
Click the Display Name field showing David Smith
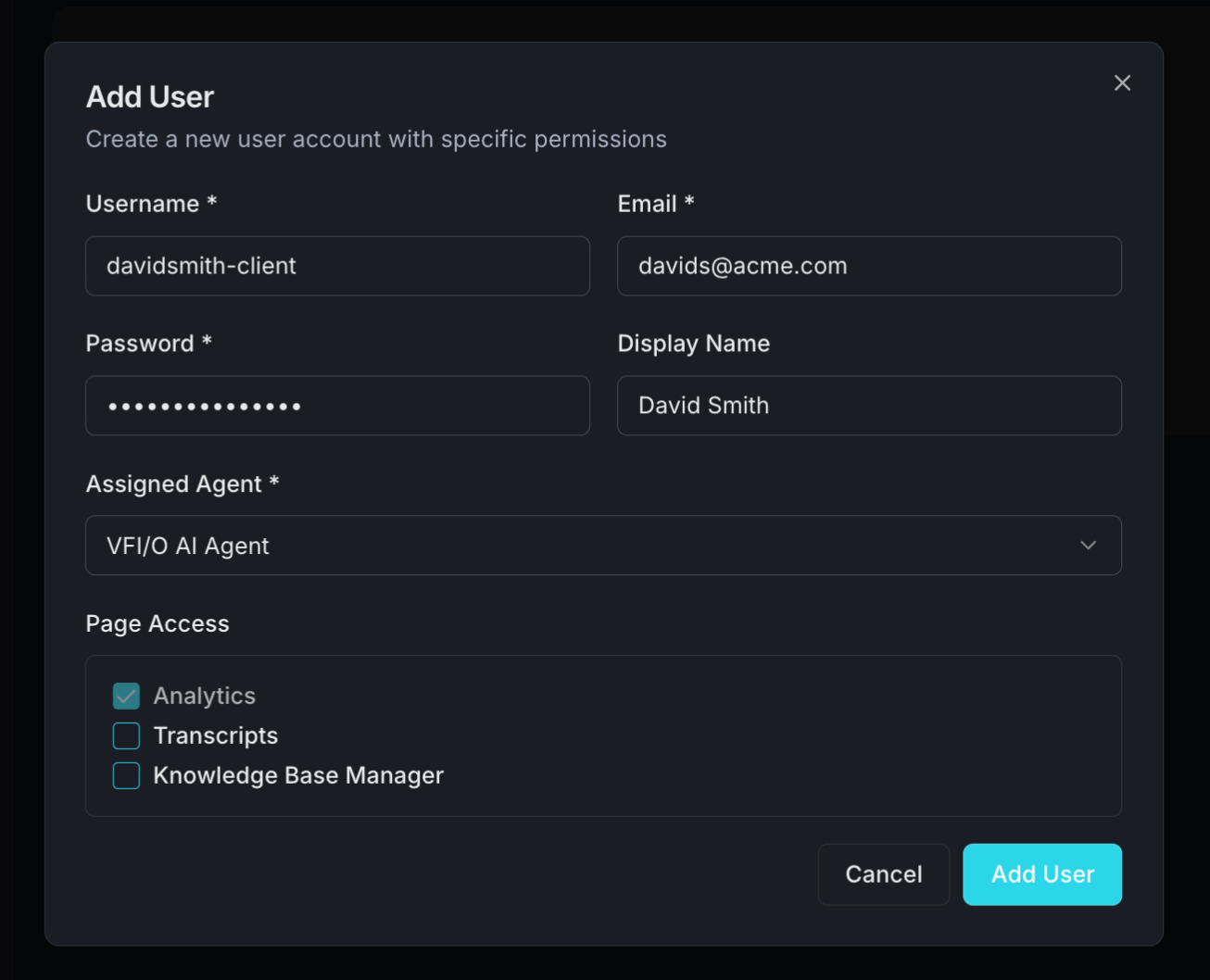pos(869,406)
